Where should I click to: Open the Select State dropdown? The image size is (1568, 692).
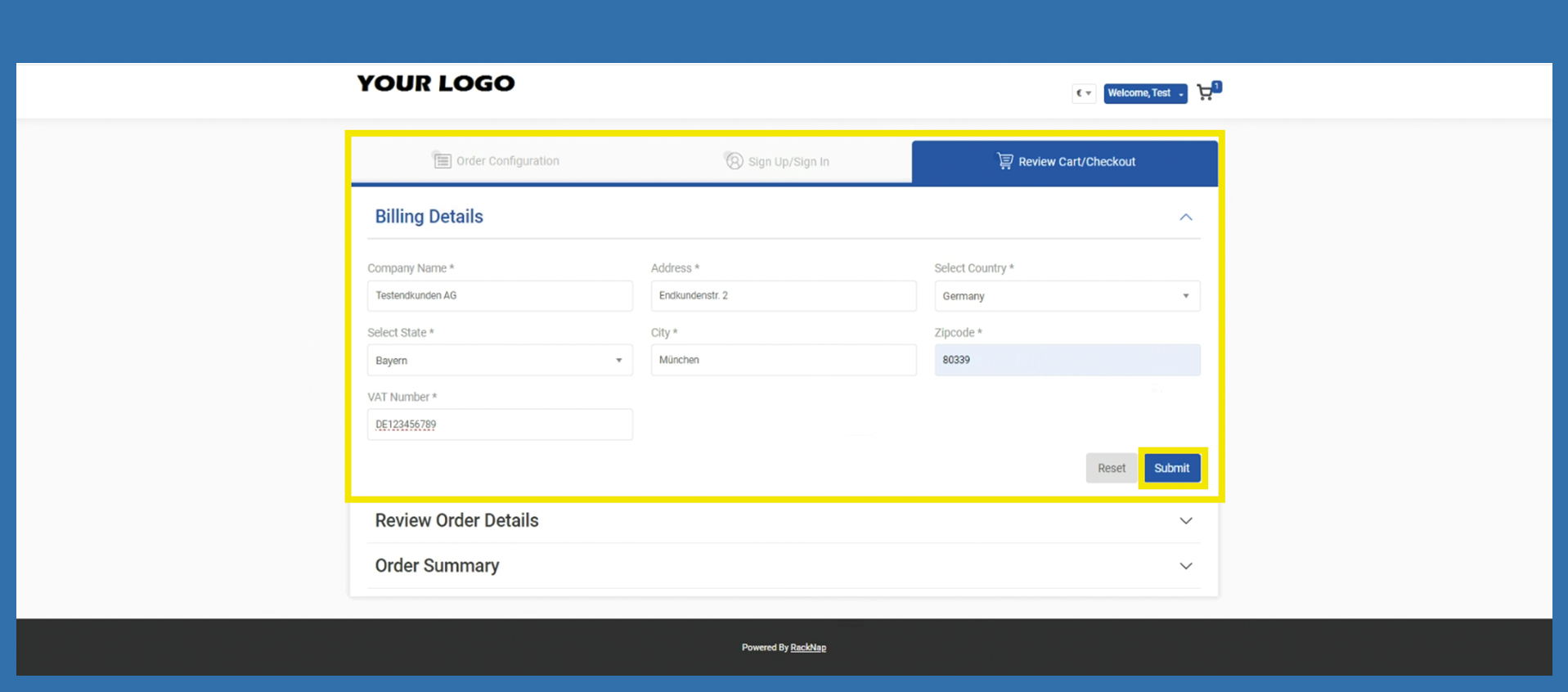[499, 361]
